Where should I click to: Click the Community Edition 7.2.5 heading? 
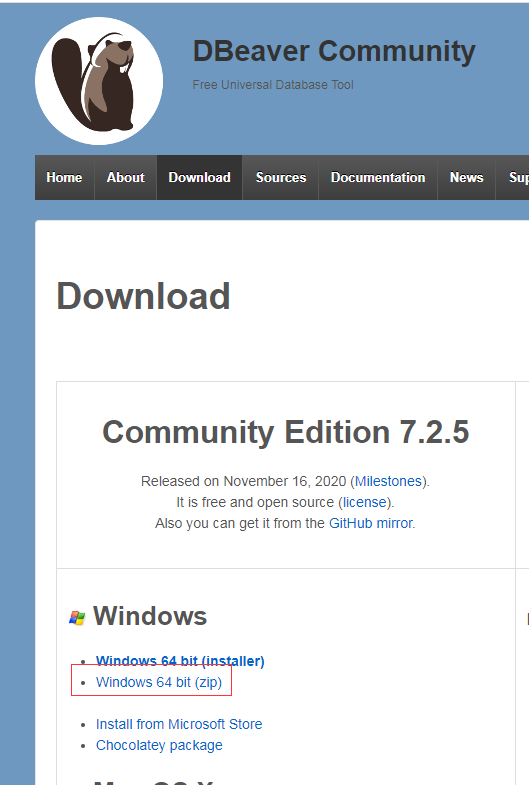point(286,432)
